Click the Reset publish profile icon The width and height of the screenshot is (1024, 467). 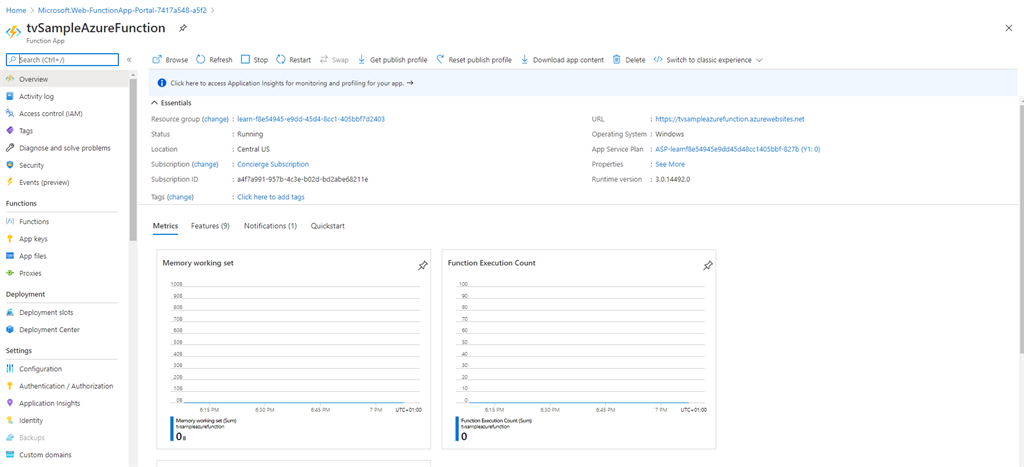(440, 59)
